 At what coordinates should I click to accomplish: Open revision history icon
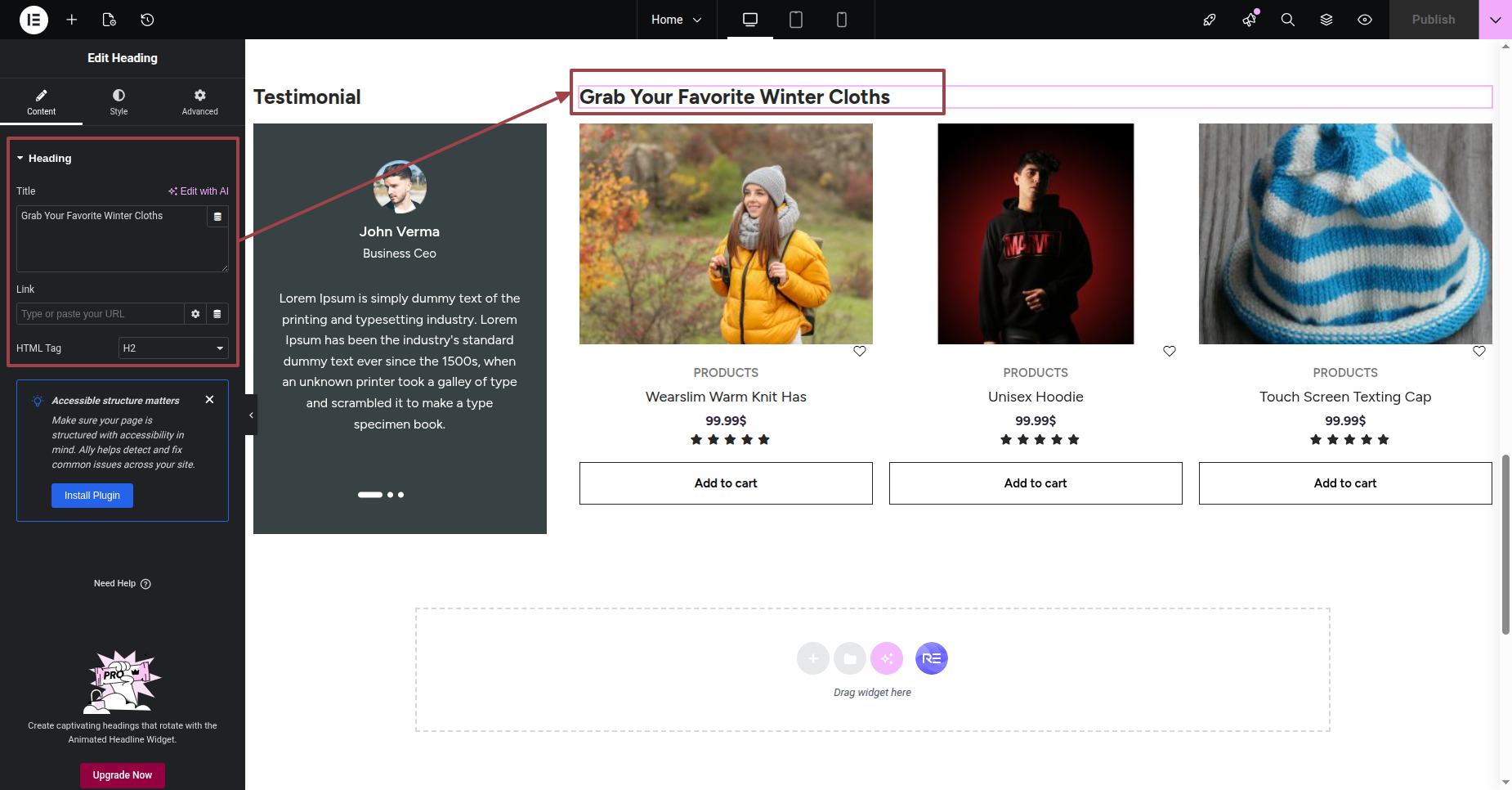(147, 20)
